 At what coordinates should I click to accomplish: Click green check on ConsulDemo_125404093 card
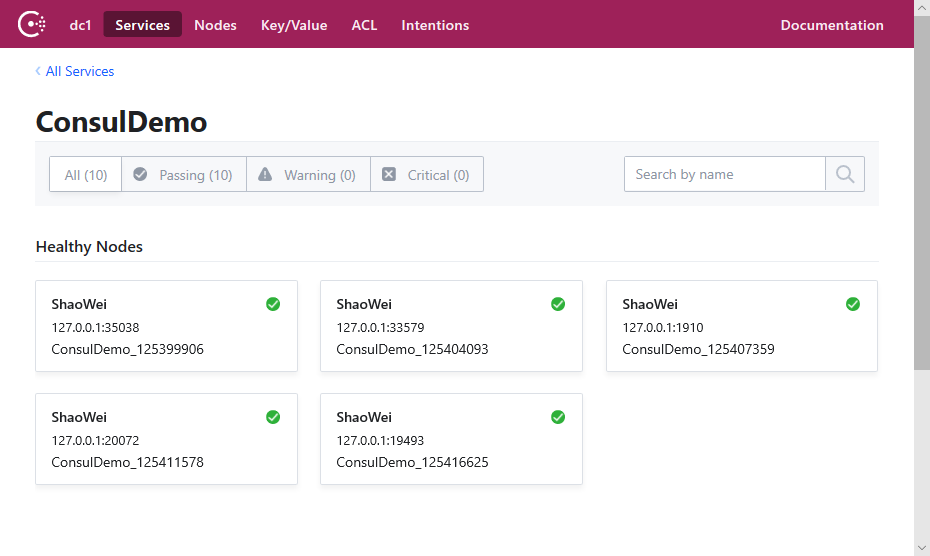(x=558, y=304)
